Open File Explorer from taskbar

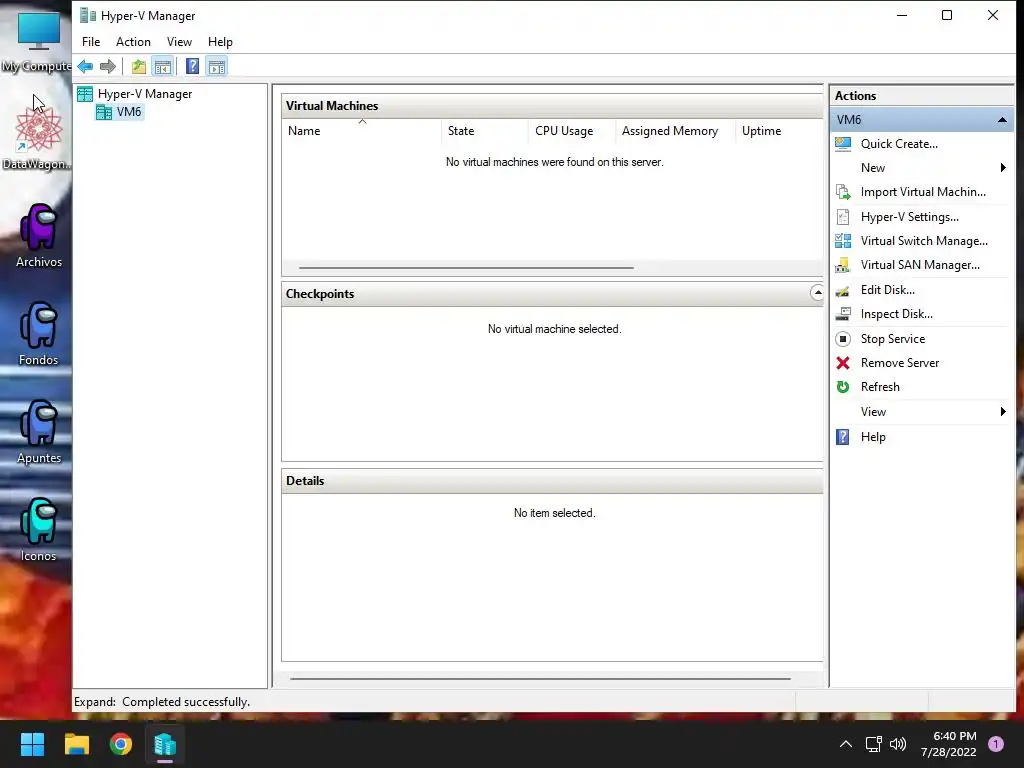(x=76, y=744)
